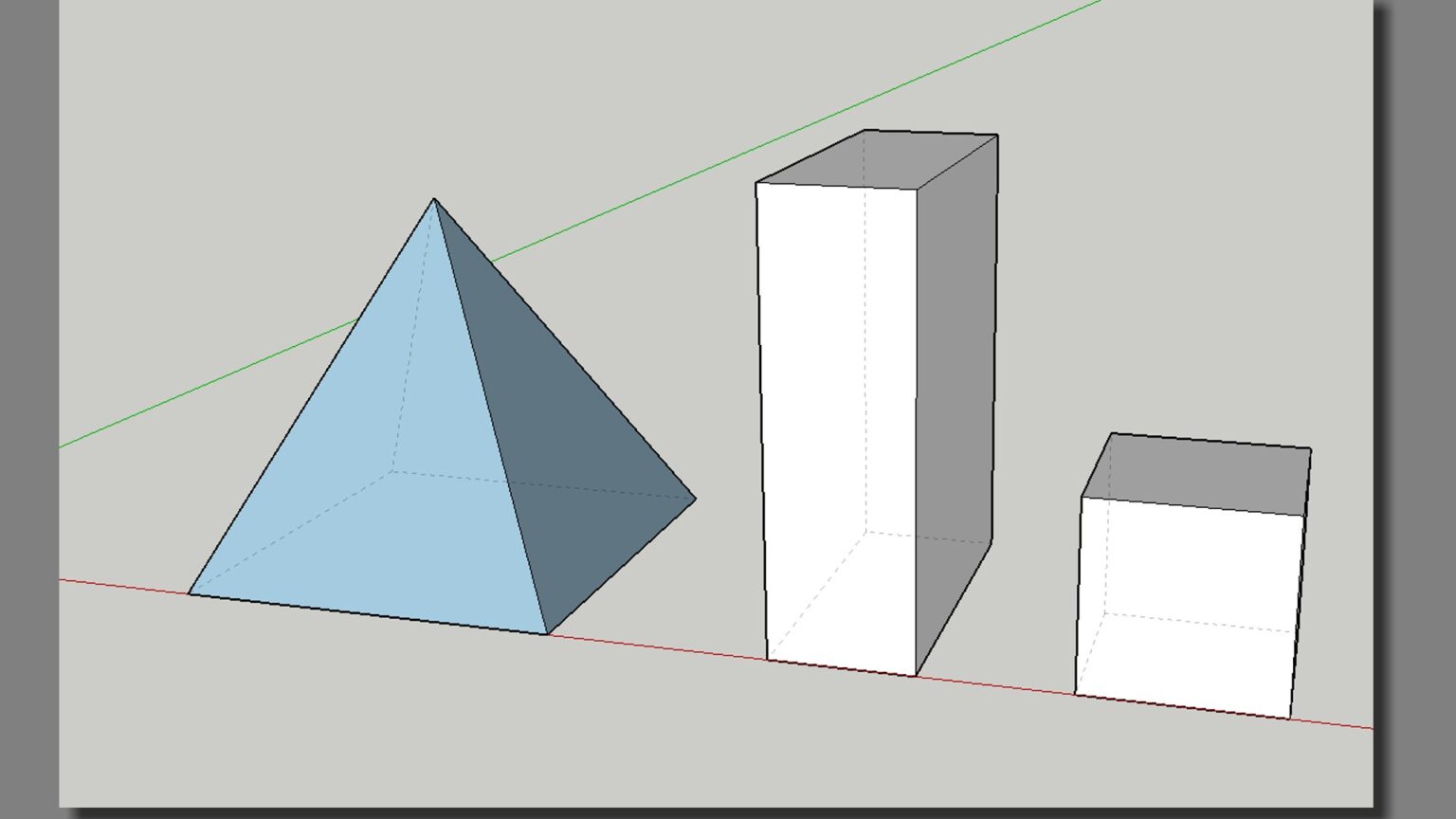This screenshot has width=1456, height=819.
Task: Select the small cube's white front face
Action: (x=1185, y=607)
